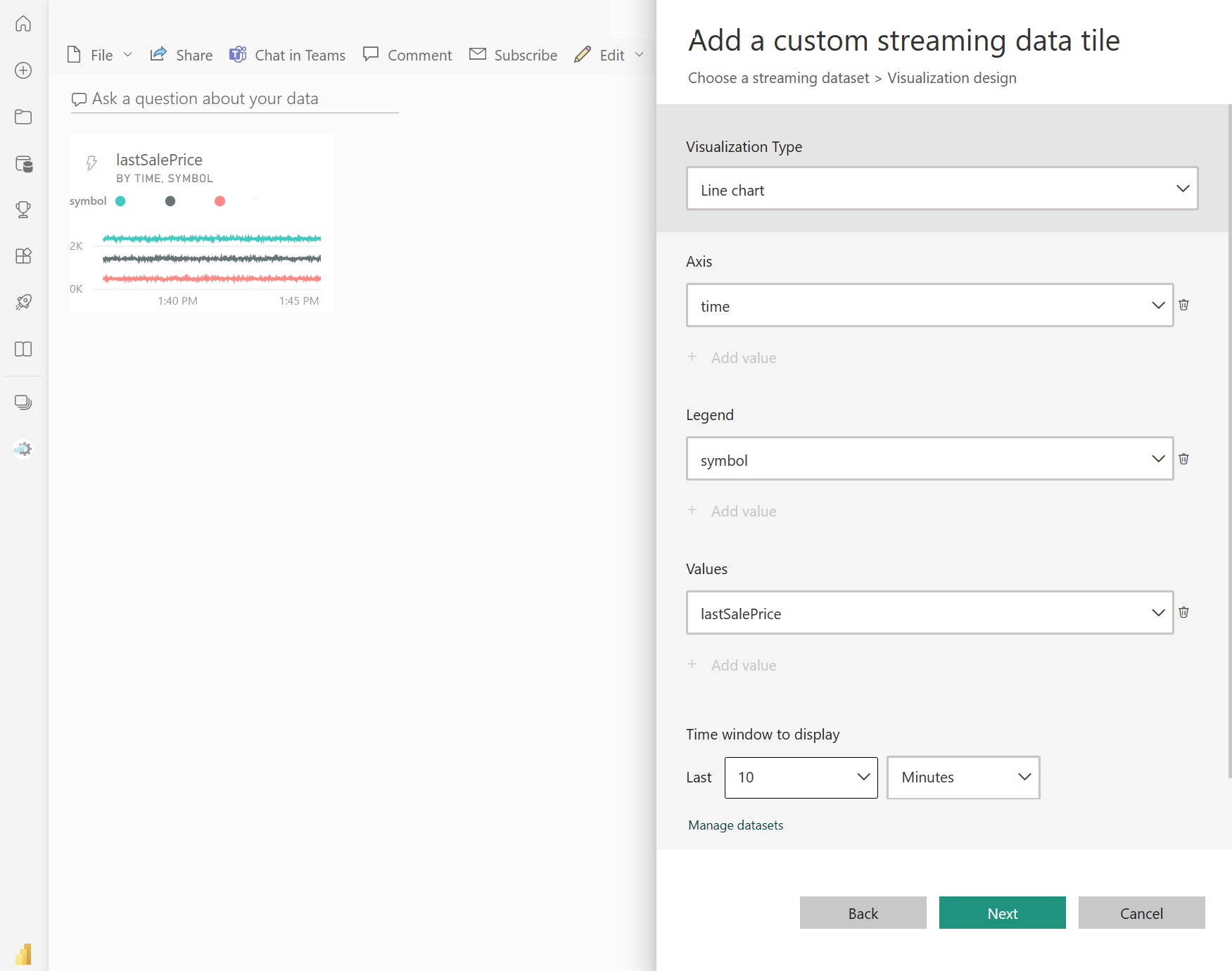
Task: Open the File menu
Action: pyautogui.click(x=101, y=55)
